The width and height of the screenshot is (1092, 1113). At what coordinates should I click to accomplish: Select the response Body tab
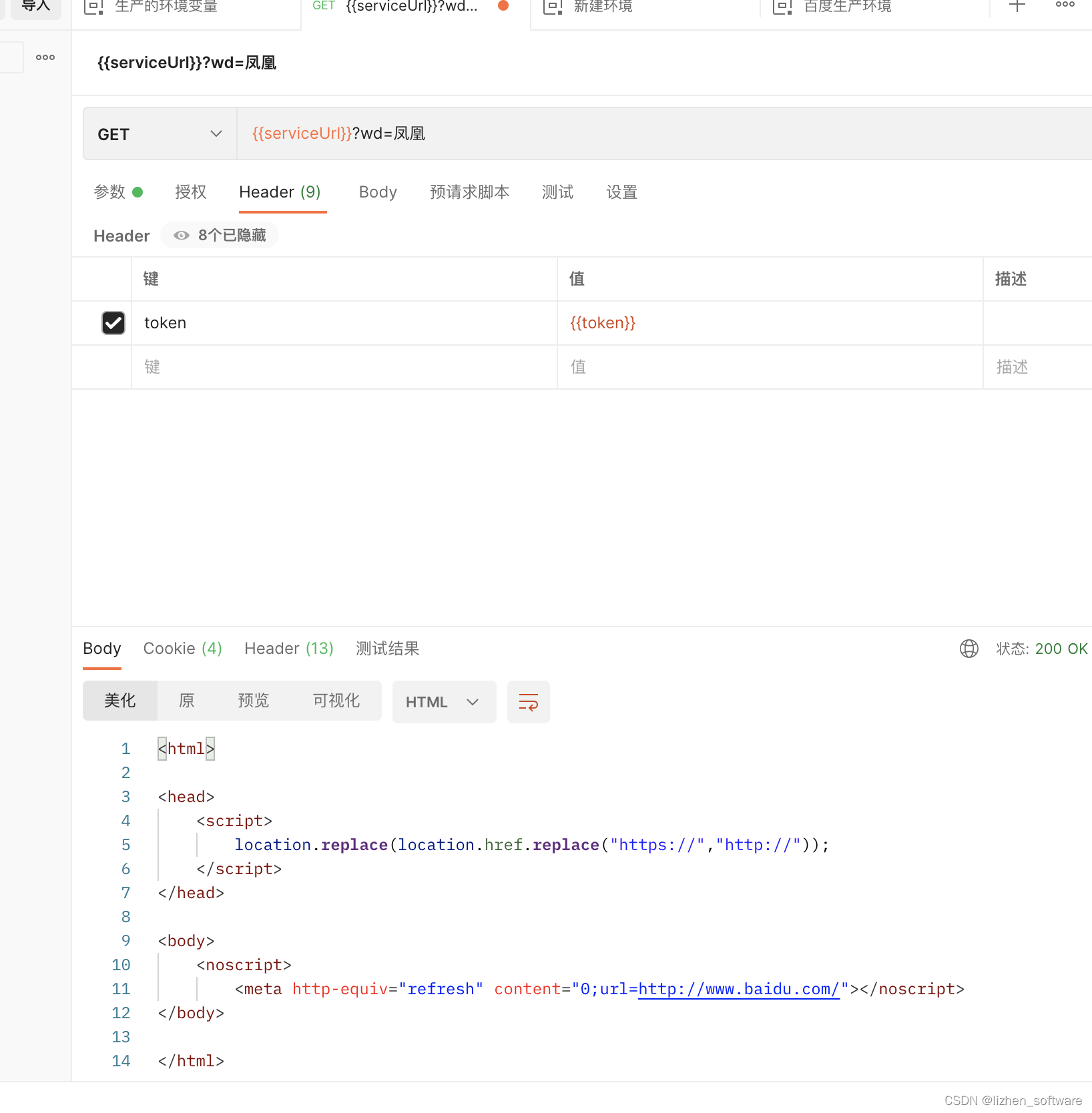click(102, 649)
